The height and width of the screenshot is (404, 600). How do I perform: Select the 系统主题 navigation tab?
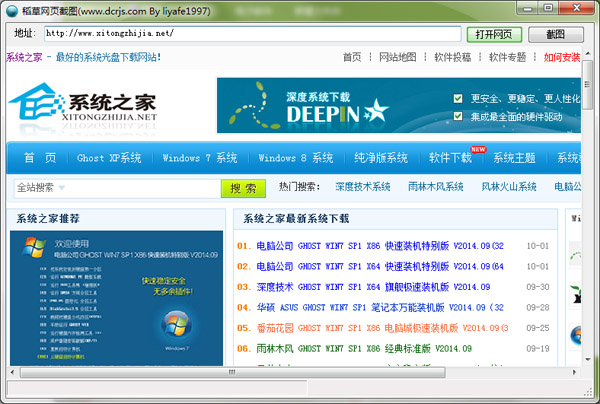(x=514, y=158)
